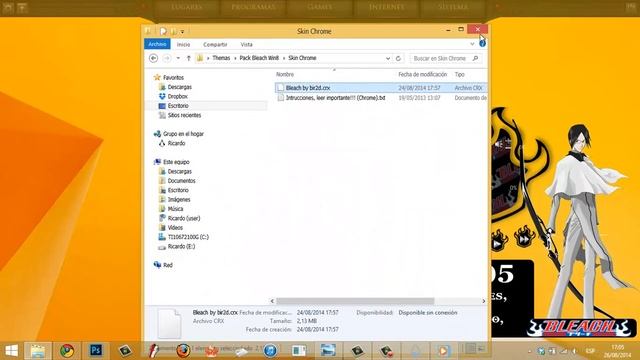Viewport: 640px width, 360px height.
Task: Select the Bleach by bir2d.crx file
Action: [380, 88]
